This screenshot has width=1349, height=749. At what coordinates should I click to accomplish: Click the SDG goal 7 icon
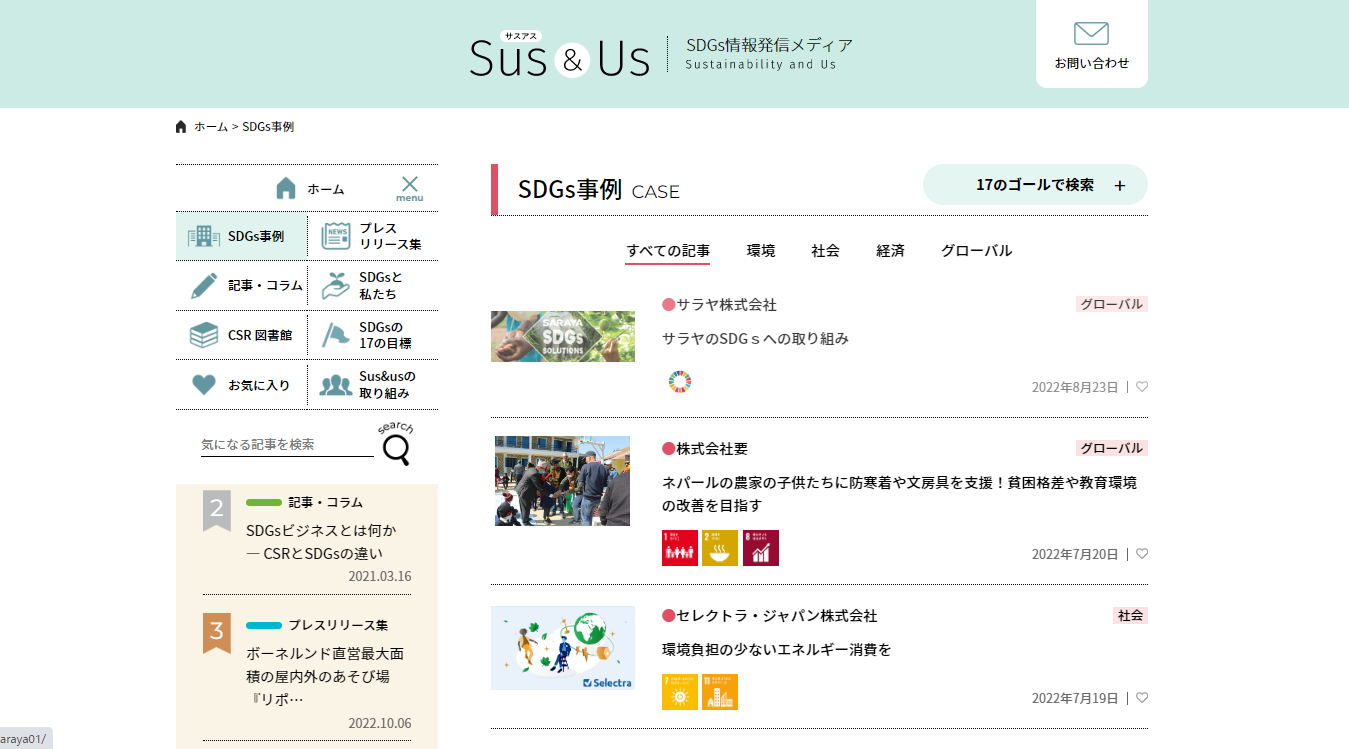[680, 692]
